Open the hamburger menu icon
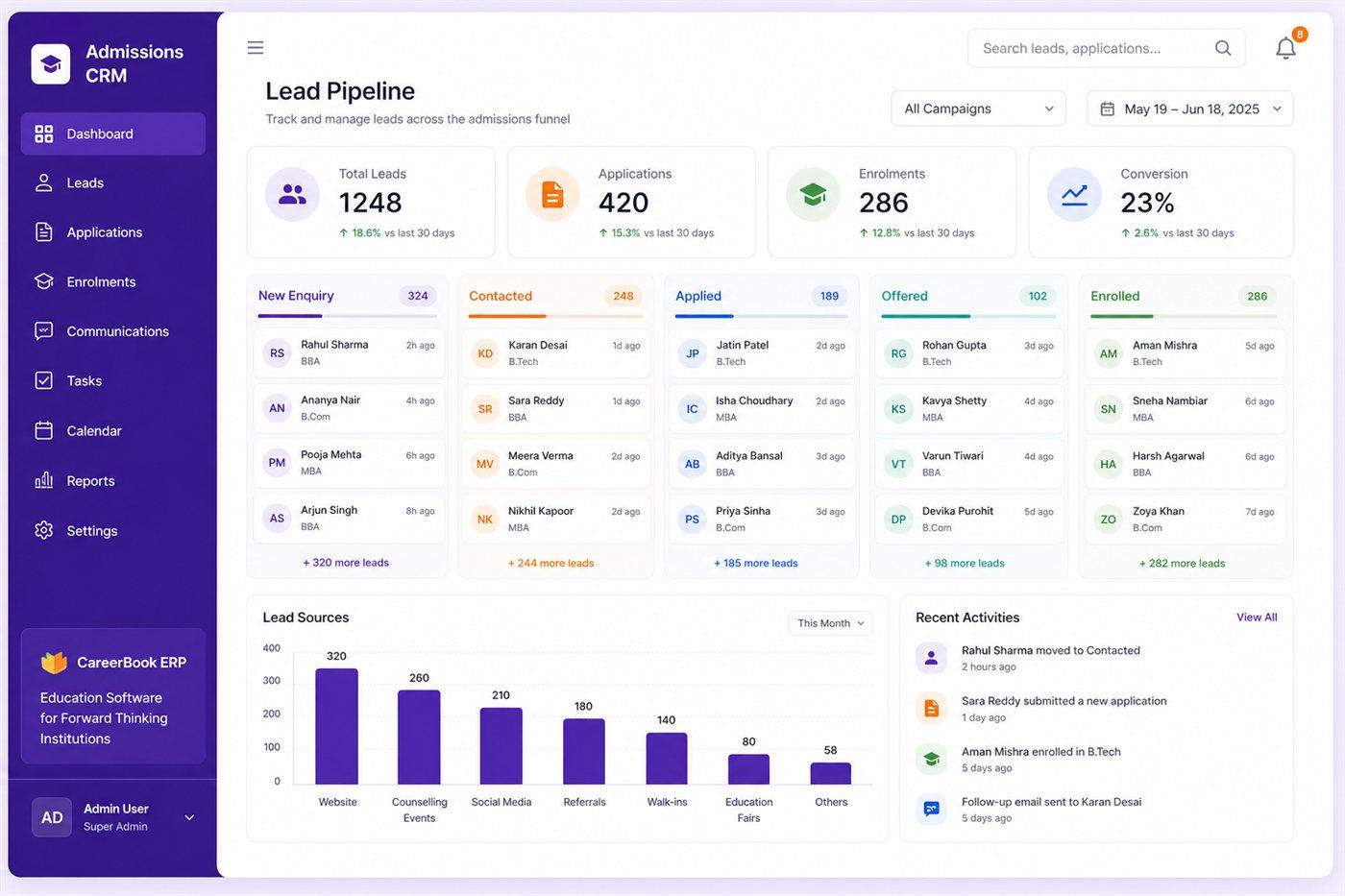Viewport: 1345px width, 896px height. click(x=256, y=48)
